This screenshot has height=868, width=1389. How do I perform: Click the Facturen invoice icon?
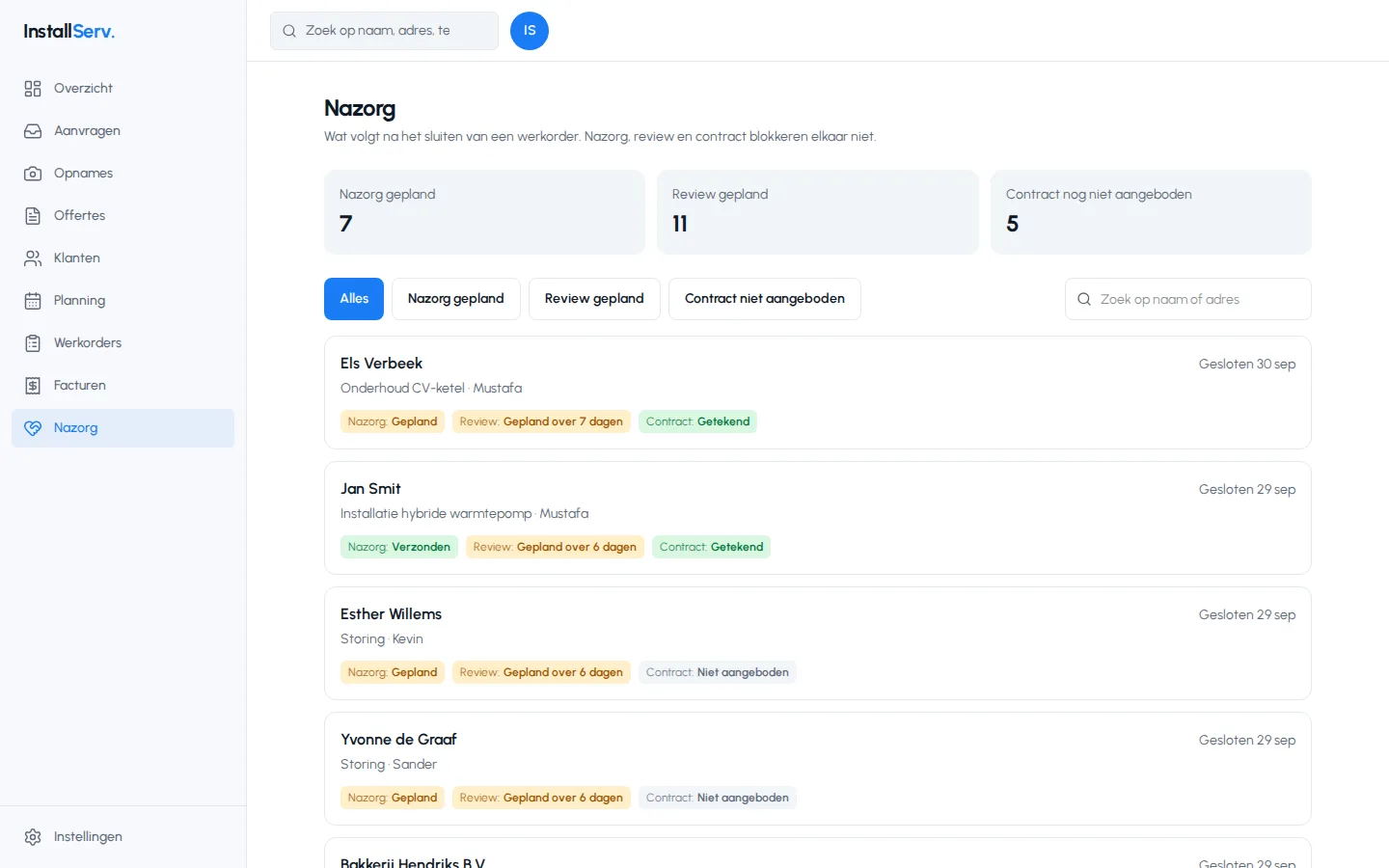33,386
